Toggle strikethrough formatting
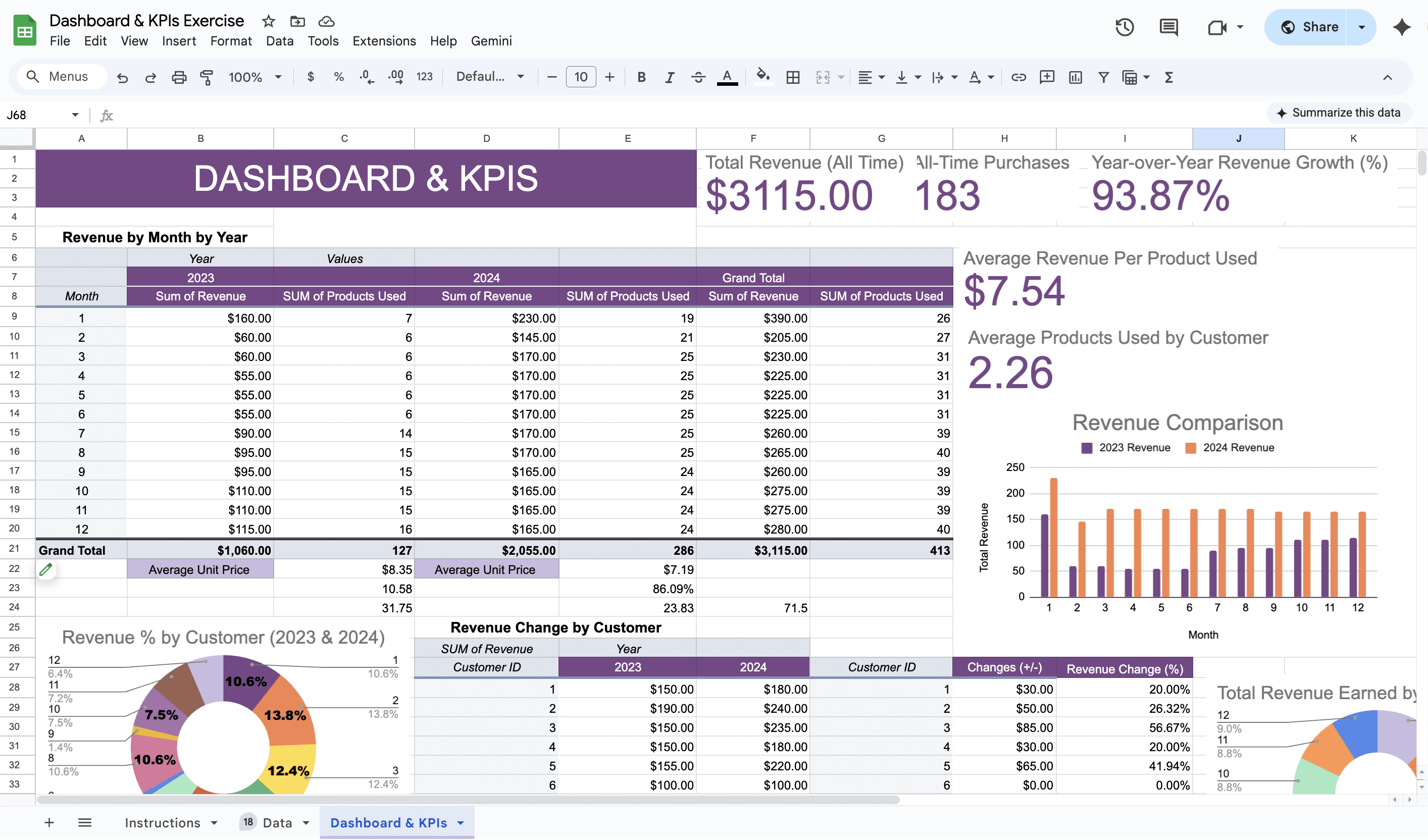The height and width of the screenshot is (840, 1428). [x=698, y=77]
